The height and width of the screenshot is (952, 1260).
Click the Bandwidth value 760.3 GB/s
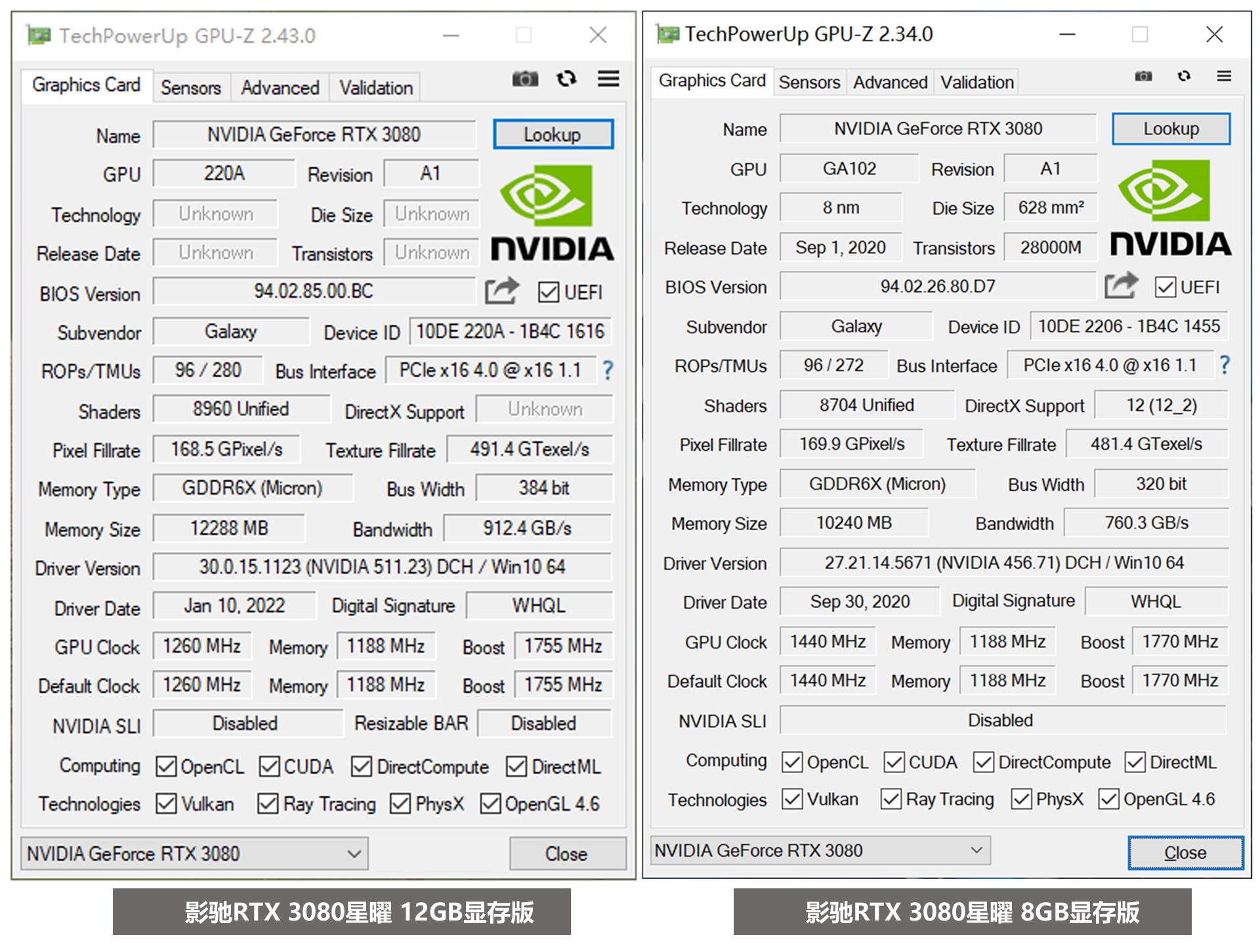[x=1146, y=522]
